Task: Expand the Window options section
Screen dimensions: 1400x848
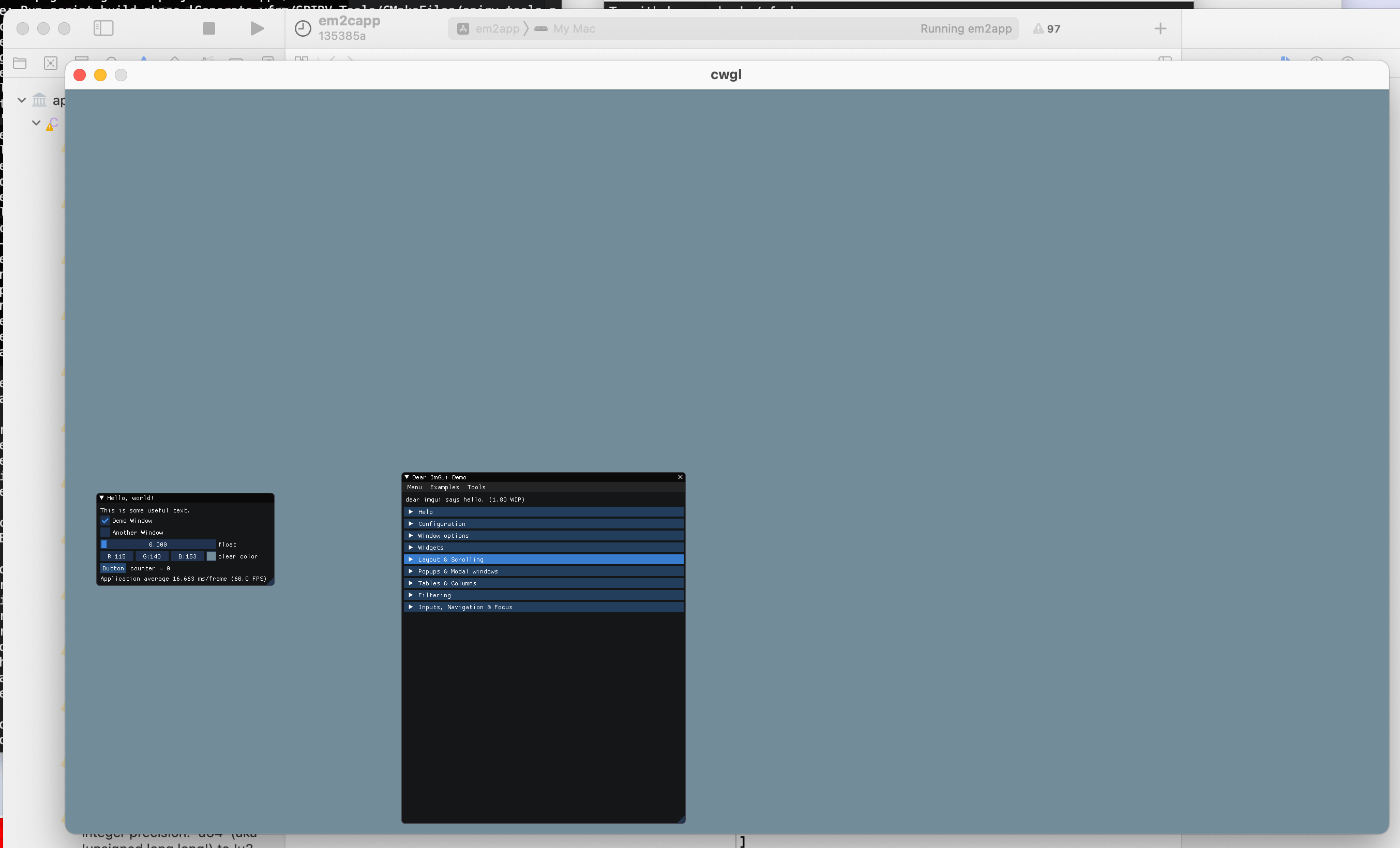Action: click(x=544, y=536)
